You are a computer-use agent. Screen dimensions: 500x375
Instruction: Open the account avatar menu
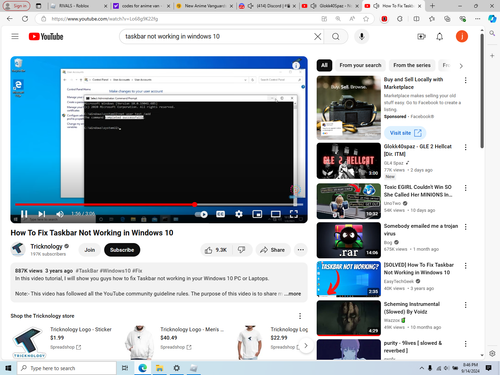click(x=462, y=36)
